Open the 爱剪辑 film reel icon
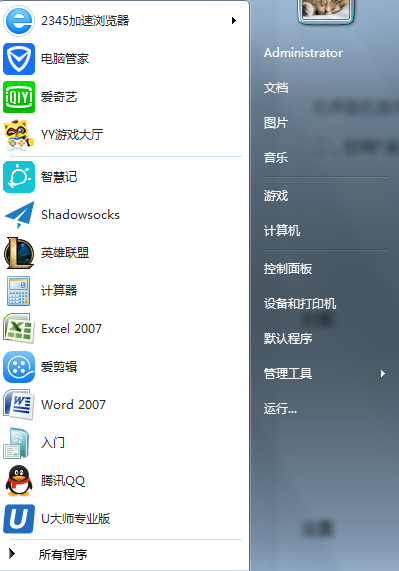Viewport: 399px width, 571px height. (19, 367)
